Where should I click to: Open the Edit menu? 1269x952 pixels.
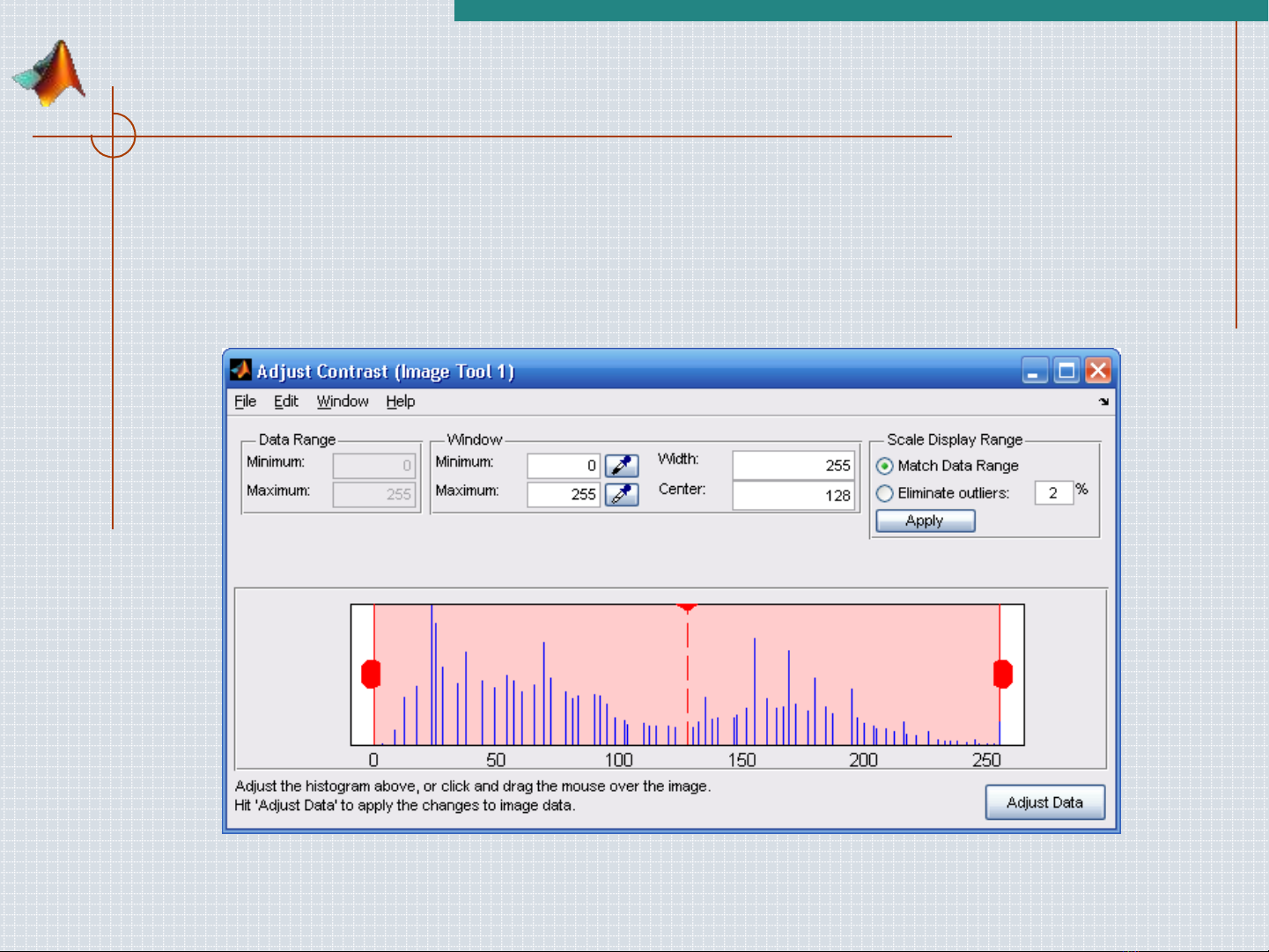[x=285, y=402]
